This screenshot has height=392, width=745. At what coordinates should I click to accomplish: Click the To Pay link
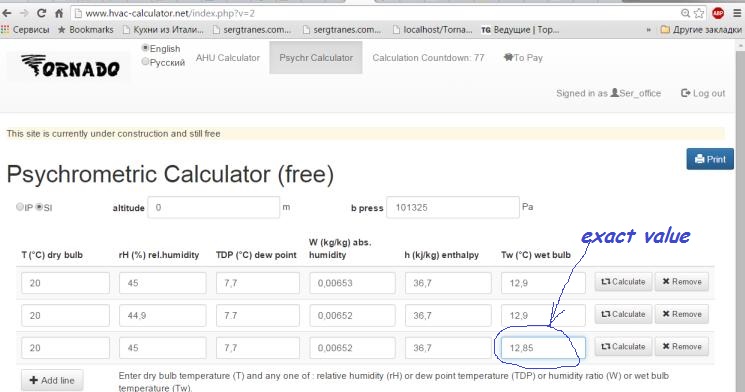click(523, 57)
